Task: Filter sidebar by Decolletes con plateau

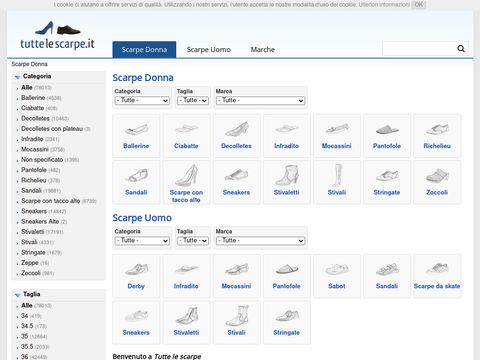Action: pos(52,129)
